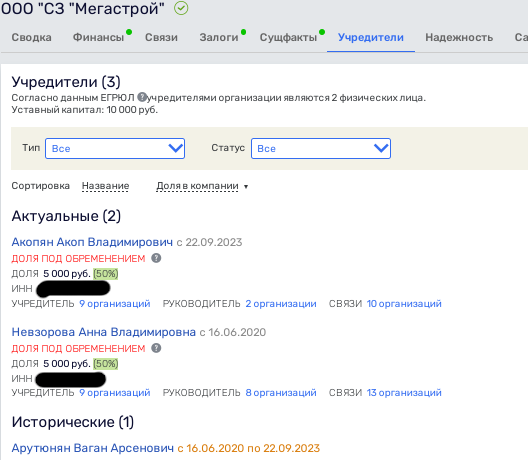528x460 pixels.
Task: View Невзорова's 8 организаций as director
Action: (x=281, y=393)
